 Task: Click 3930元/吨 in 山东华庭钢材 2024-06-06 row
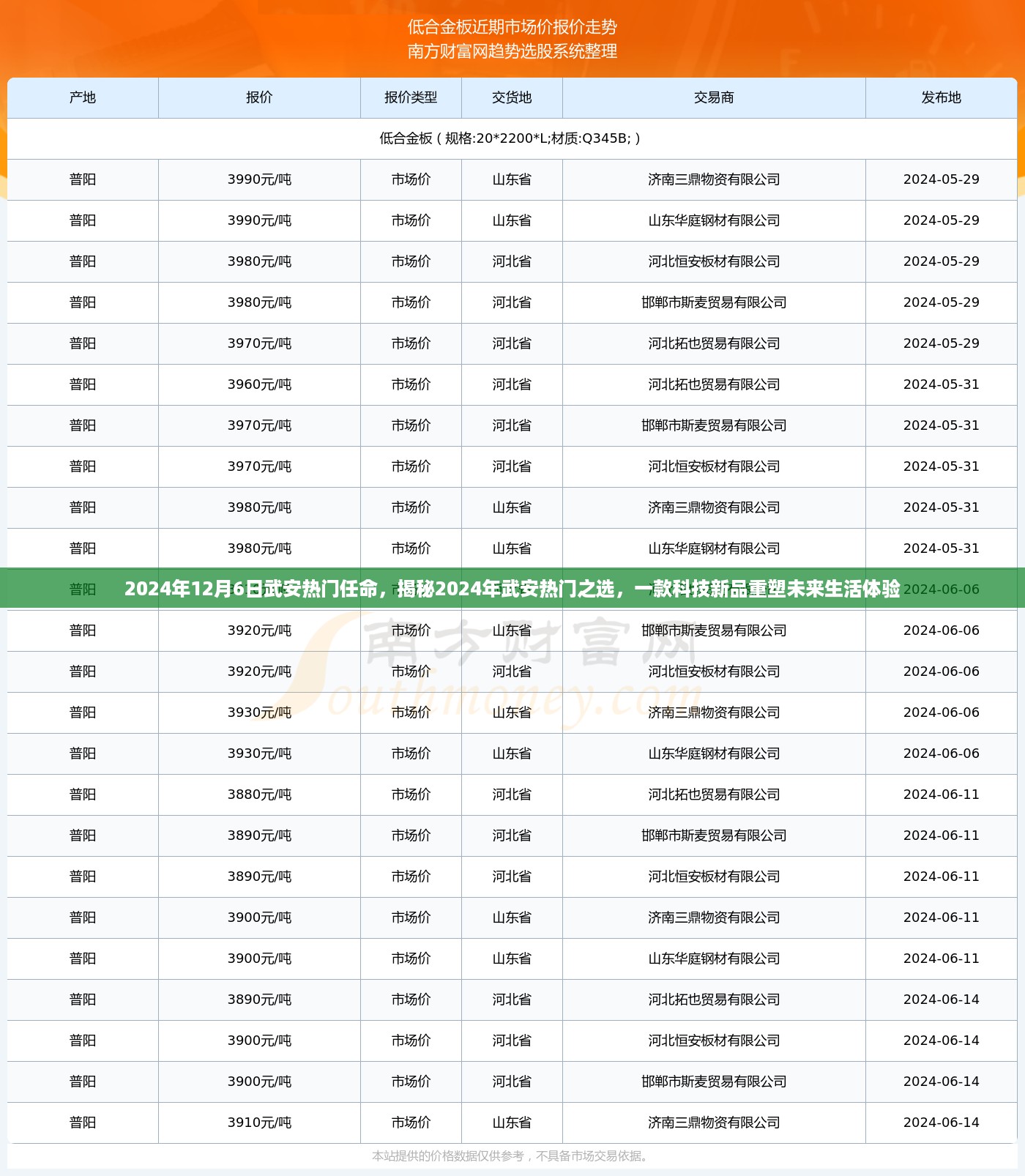(259, 753)
